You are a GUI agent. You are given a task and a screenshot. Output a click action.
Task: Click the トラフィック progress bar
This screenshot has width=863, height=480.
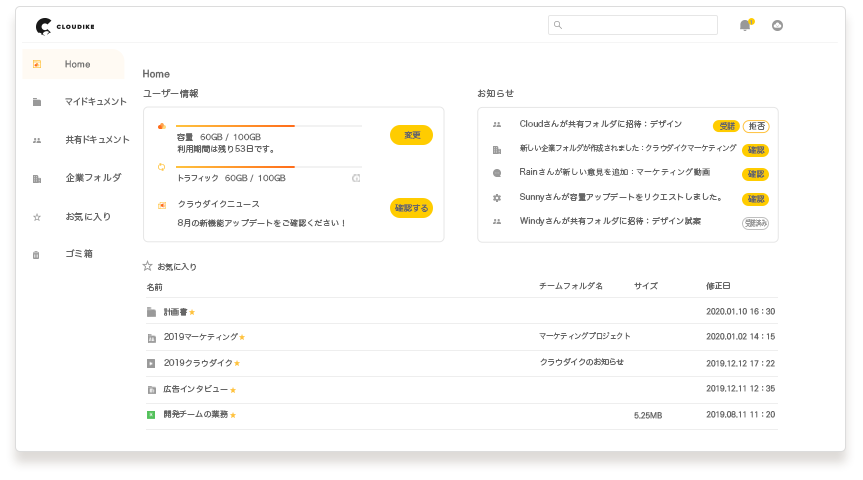click(x=269, y=167)
